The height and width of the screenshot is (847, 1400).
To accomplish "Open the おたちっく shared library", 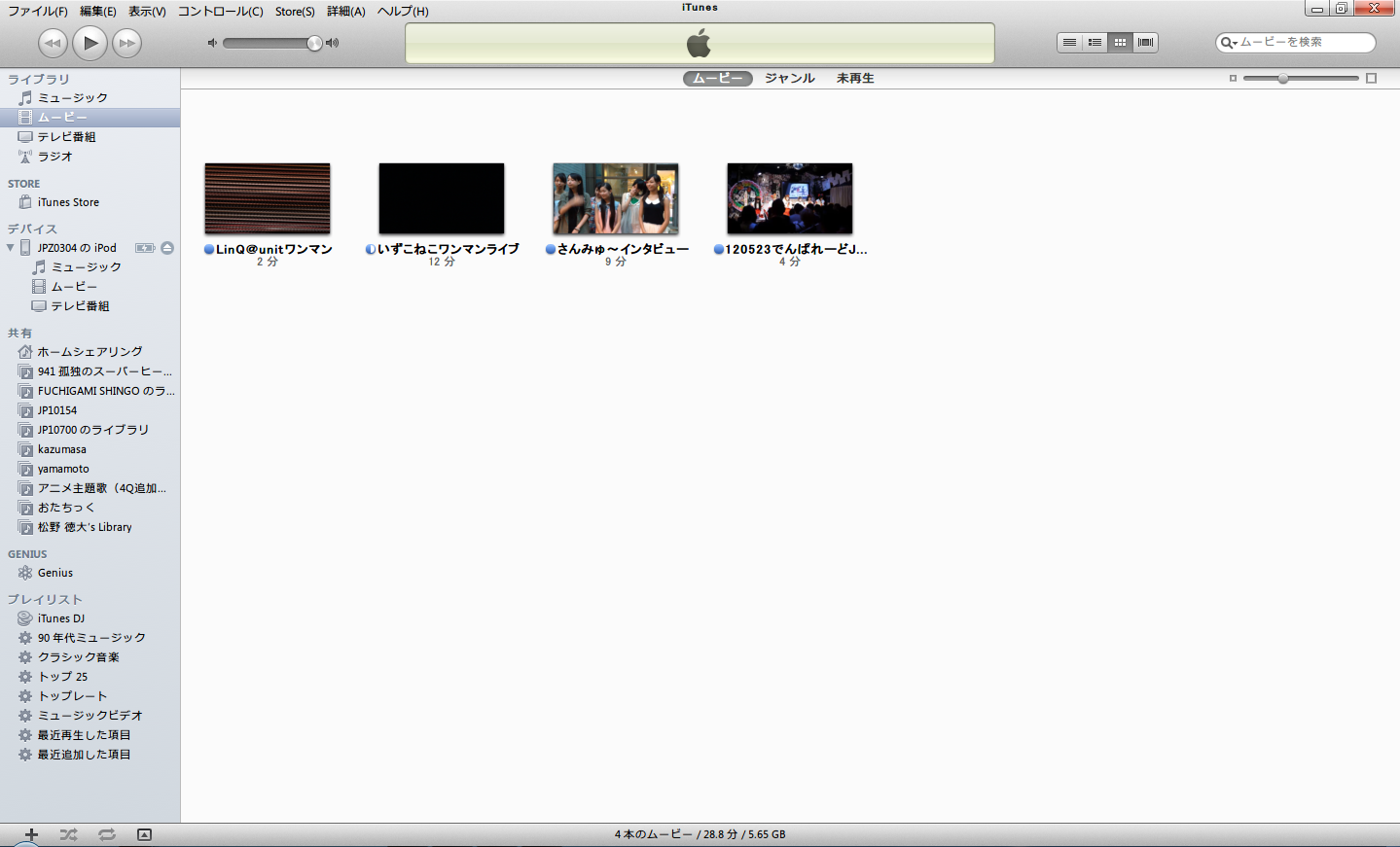I will 90,508.
